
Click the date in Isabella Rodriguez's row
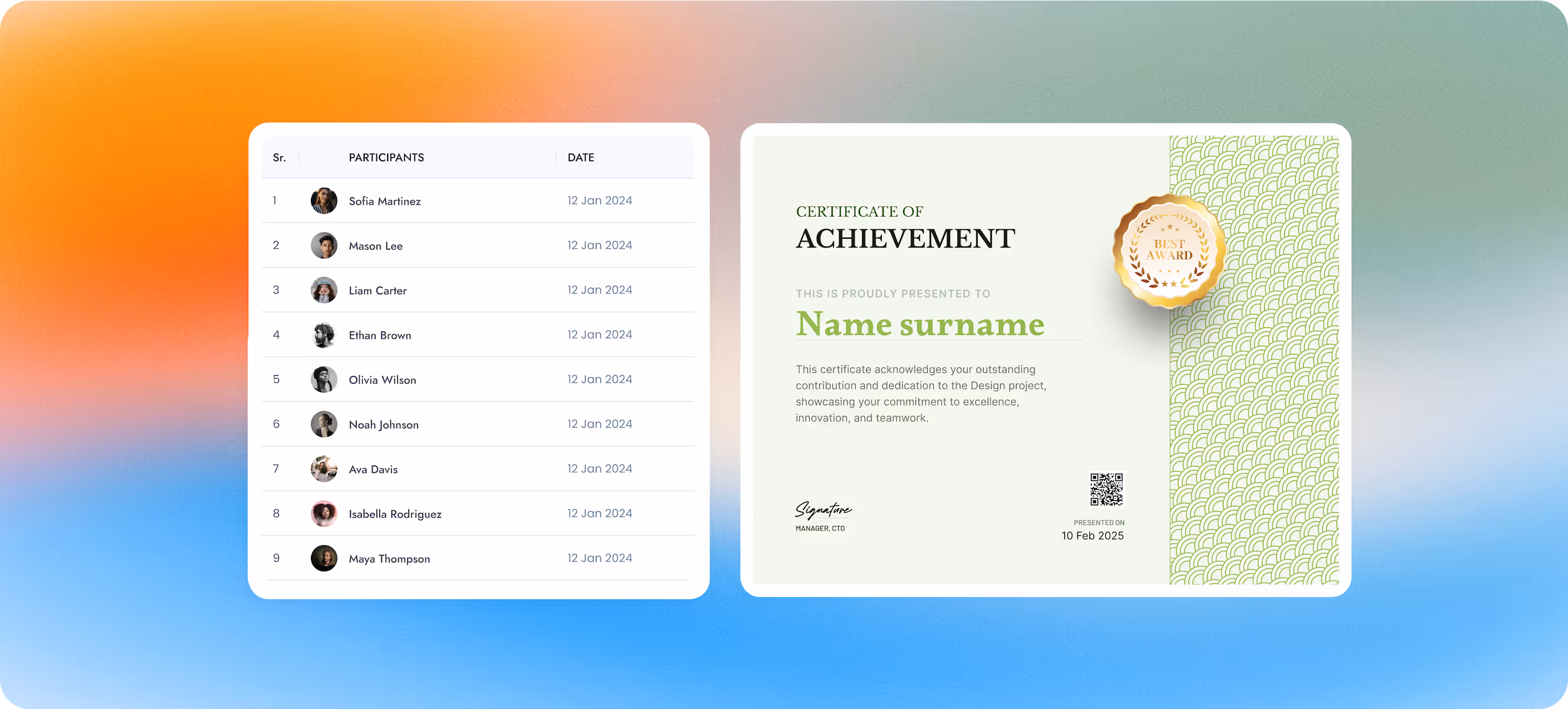click(x=599, y=513)
